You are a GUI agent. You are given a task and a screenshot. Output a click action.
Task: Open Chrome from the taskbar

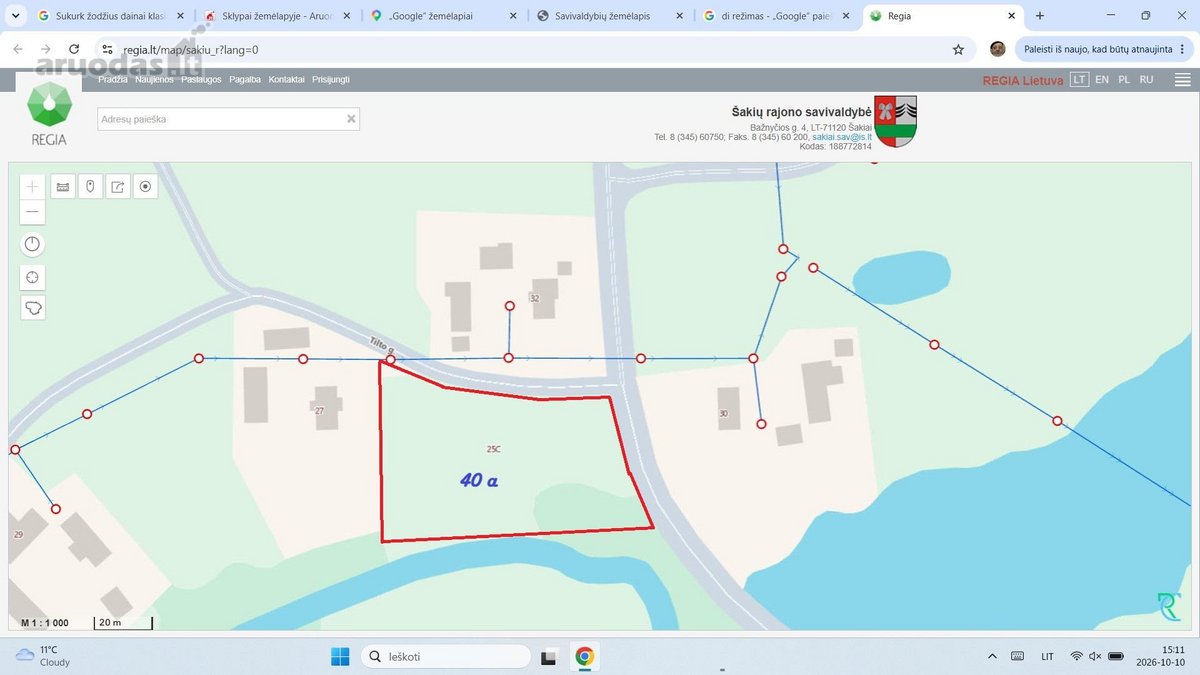coord(584,656)
